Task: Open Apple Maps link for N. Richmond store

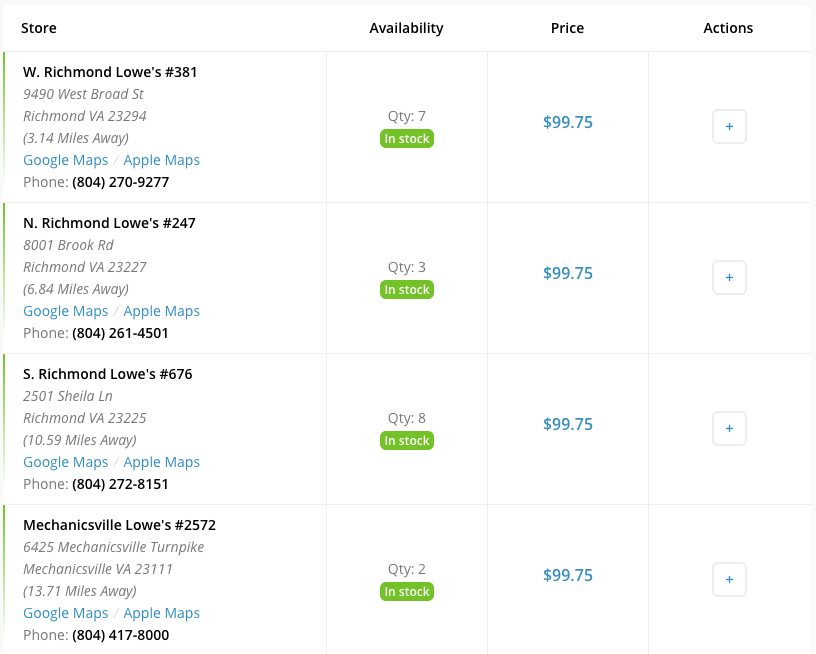Action: (x=161, y=311)
